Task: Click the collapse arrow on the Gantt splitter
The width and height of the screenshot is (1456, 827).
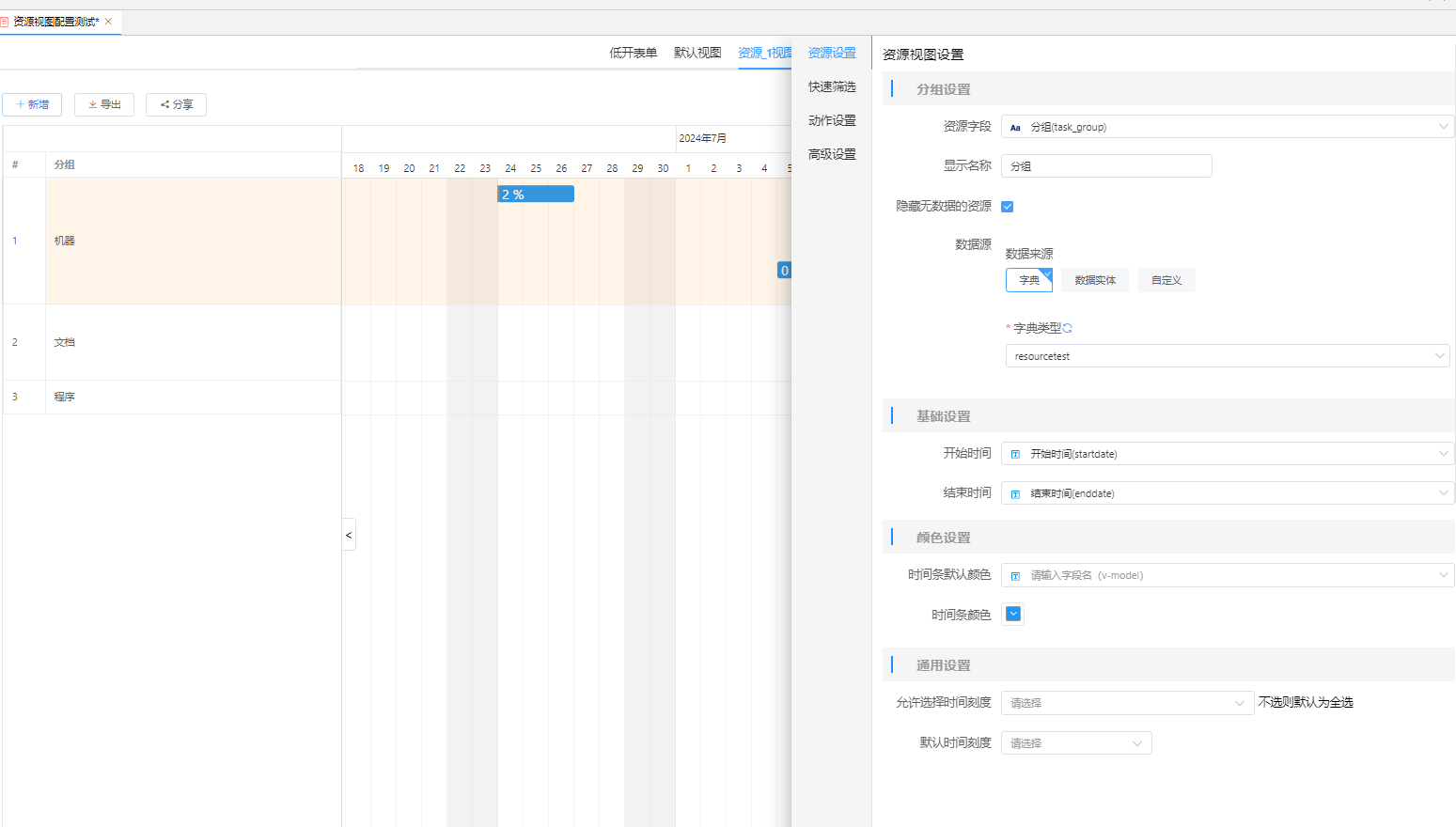Action: [349, 535]
